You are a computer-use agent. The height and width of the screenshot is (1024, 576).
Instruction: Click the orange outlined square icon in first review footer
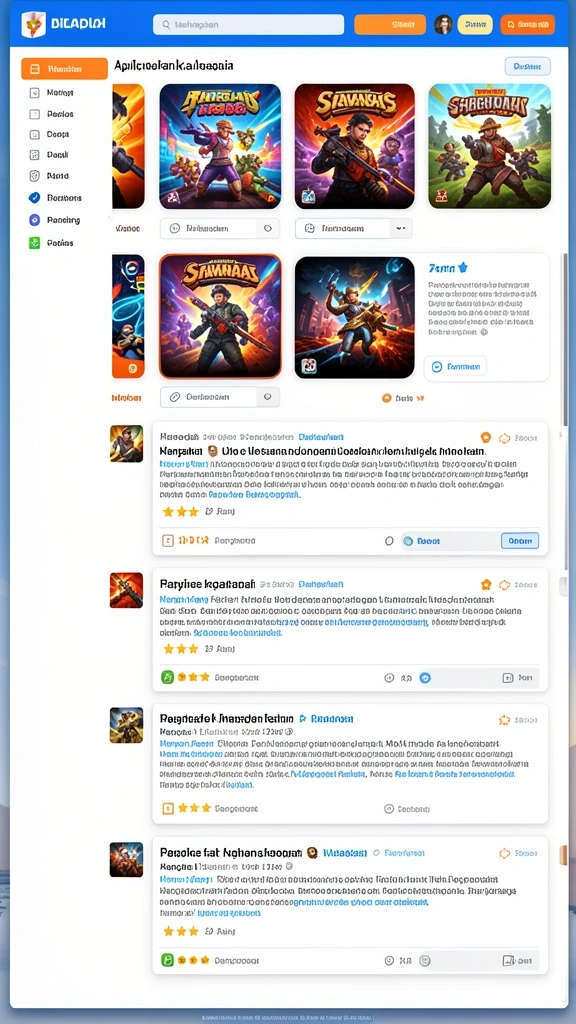[168, 541]
